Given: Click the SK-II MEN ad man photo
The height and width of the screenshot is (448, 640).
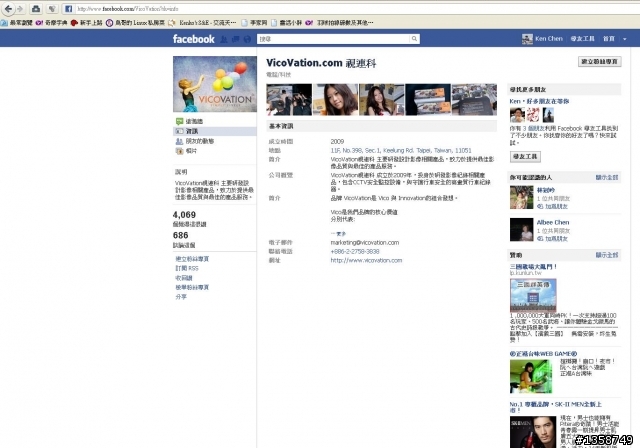Looking at the screenshot, I should tap(533, 432).
